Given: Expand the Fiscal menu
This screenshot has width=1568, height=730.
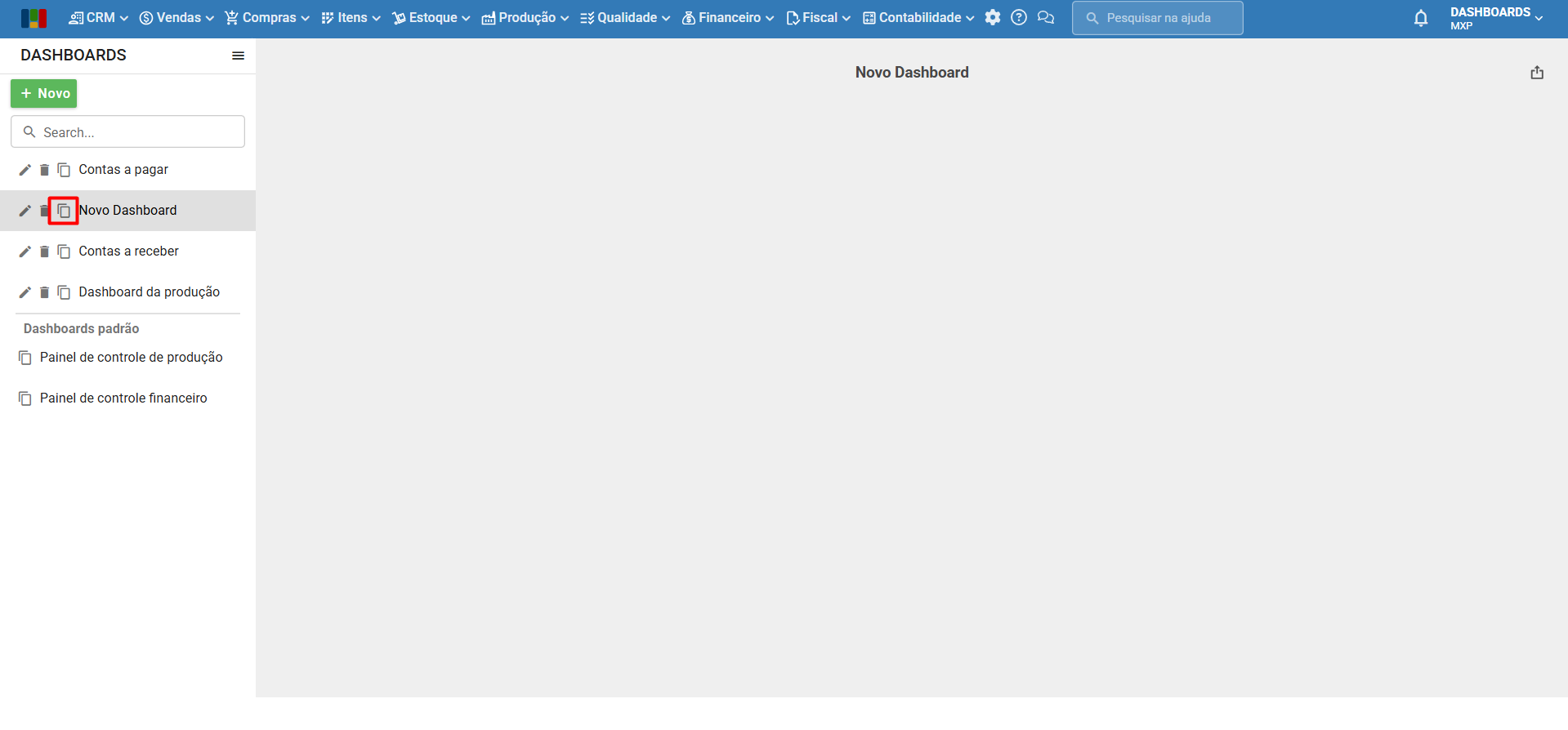Looking at the screenshot, I should (x=819, y=18).
